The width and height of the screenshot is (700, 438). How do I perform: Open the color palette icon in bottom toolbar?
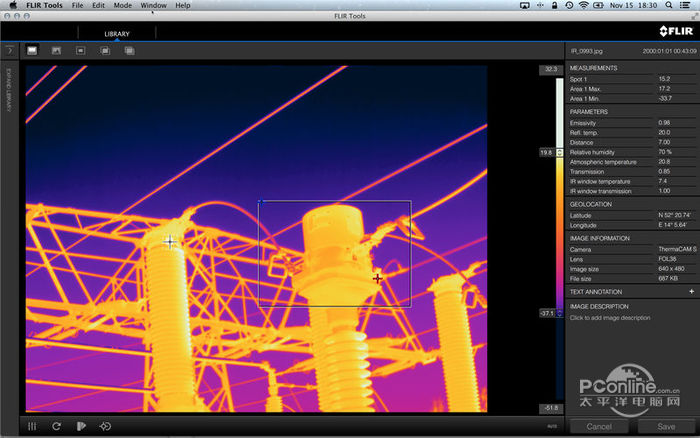(81, 426)
